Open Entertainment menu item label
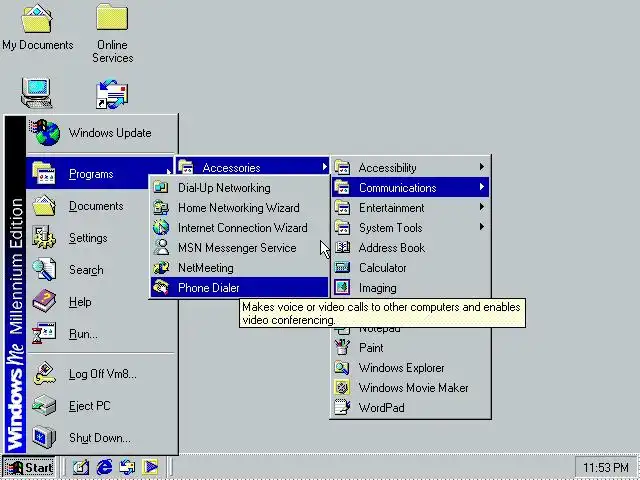This screenshot has height=480, width=640. pos(391,208)
